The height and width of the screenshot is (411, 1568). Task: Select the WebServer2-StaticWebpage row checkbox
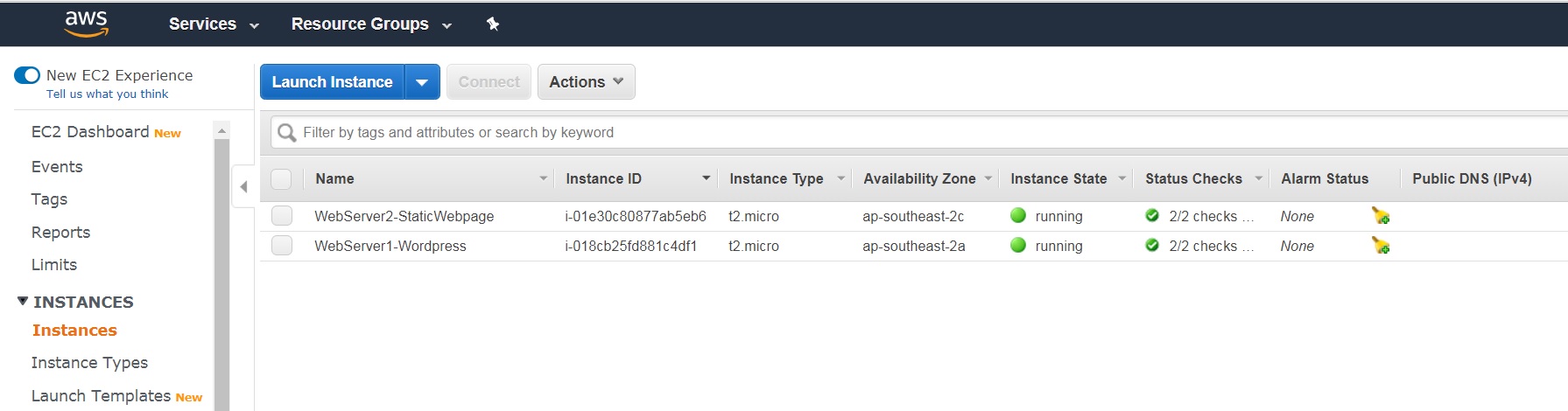[282, 216]
